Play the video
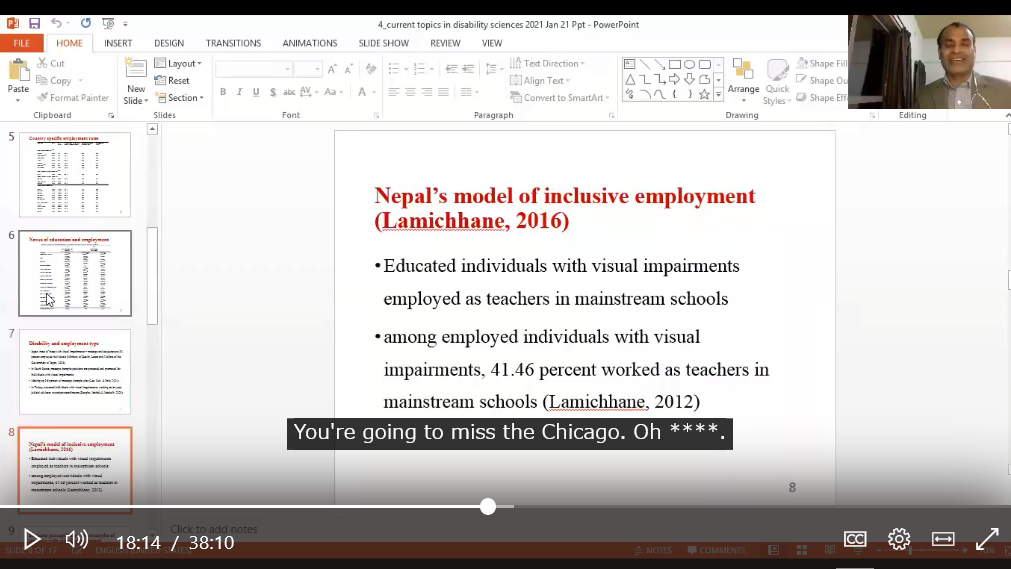 pos(31,539)
